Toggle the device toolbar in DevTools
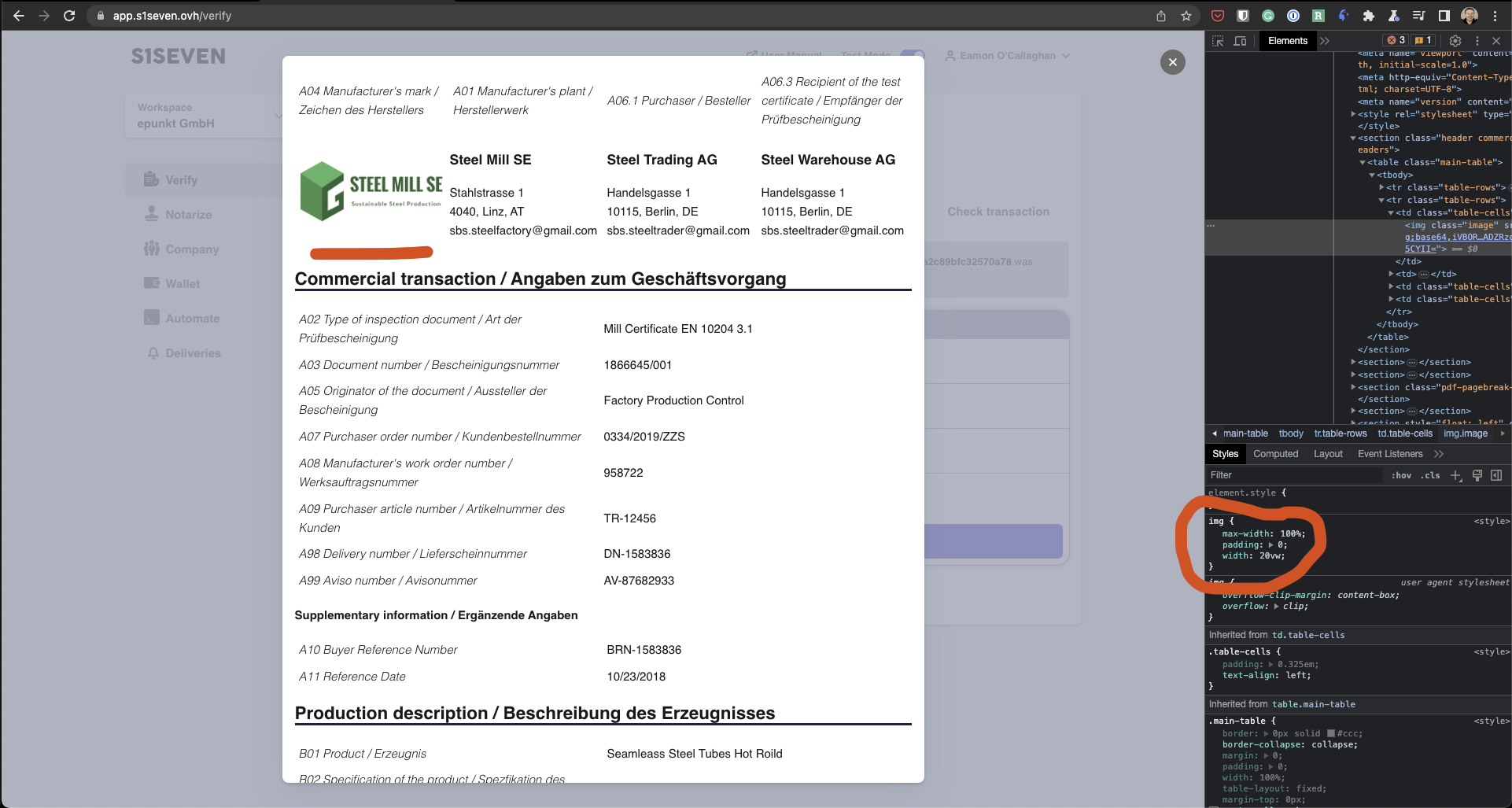The image size is (1512, 808). (1241, 41)
